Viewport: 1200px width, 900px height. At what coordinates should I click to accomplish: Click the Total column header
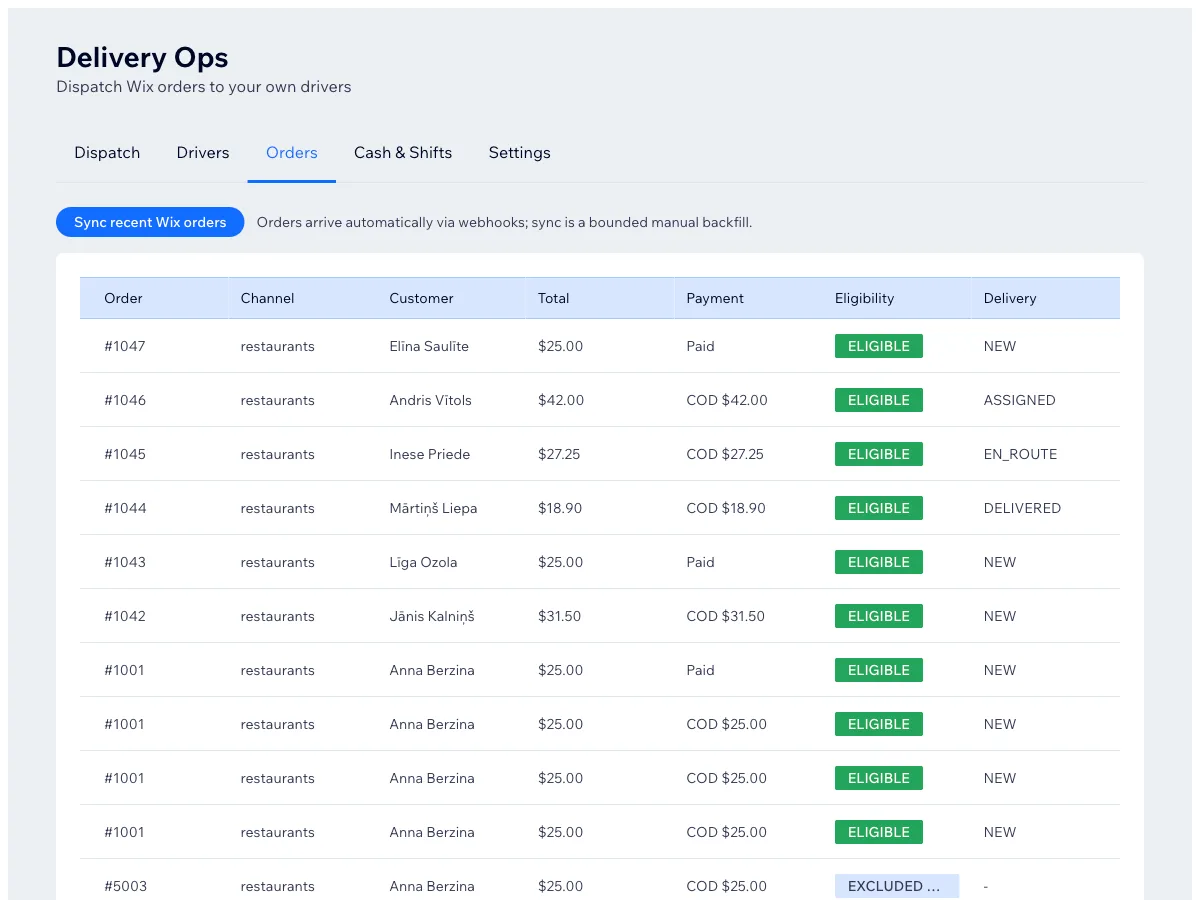pos(553,298)
